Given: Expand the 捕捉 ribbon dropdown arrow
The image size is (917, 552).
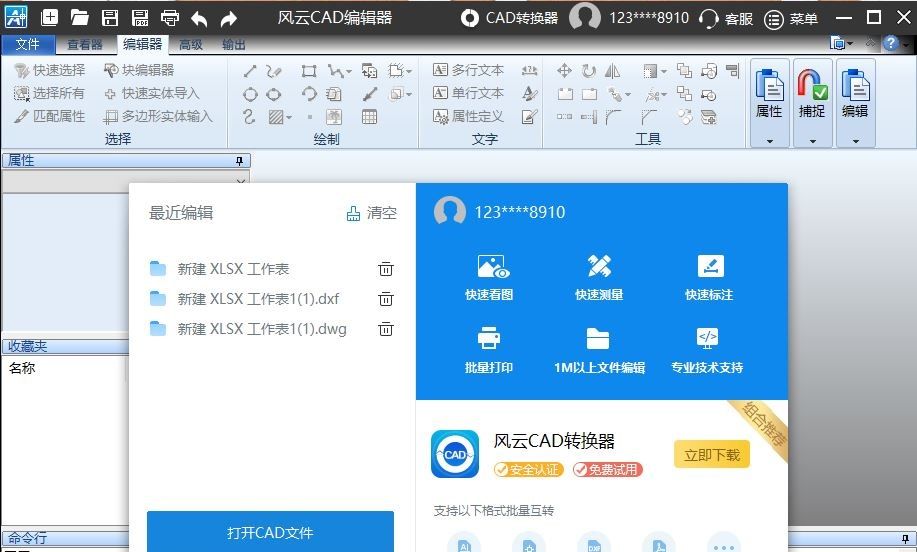Looking at the screenshot, I should click(812, 141).
